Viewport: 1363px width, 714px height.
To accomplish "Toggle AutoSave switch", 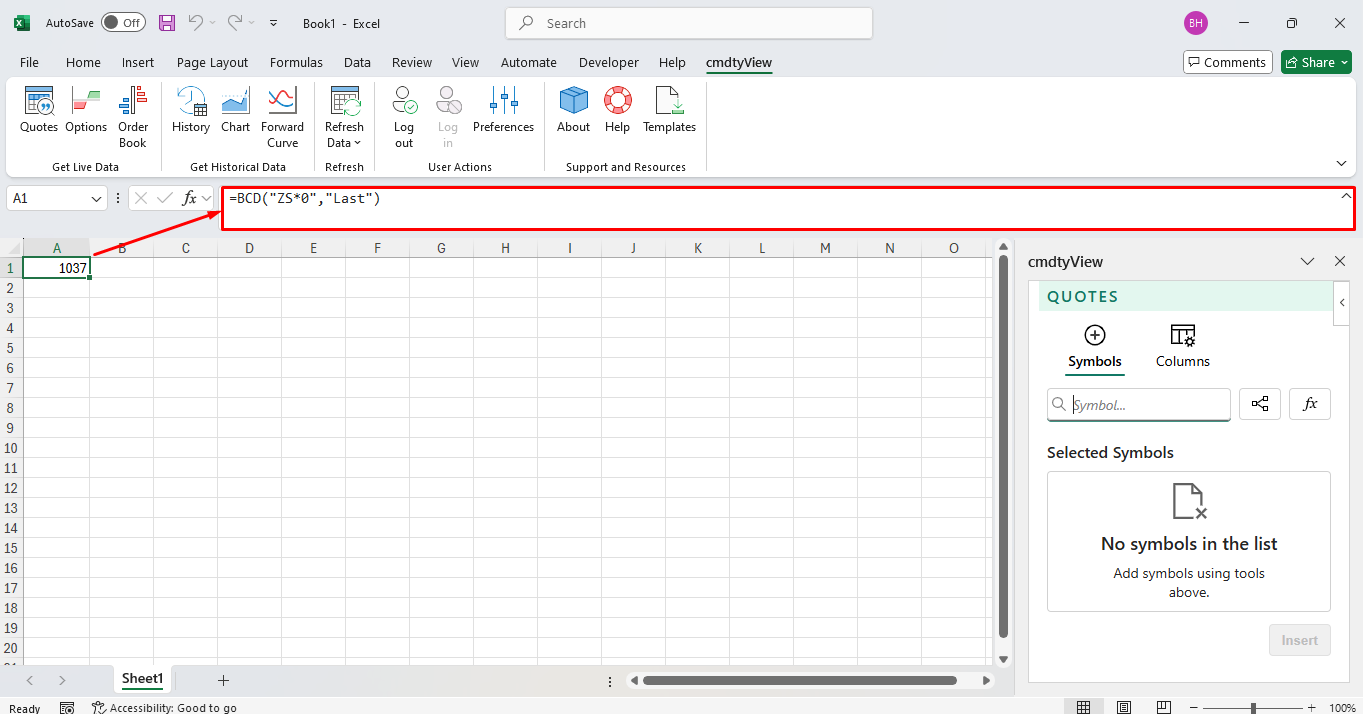I will [x=123, y=23].
